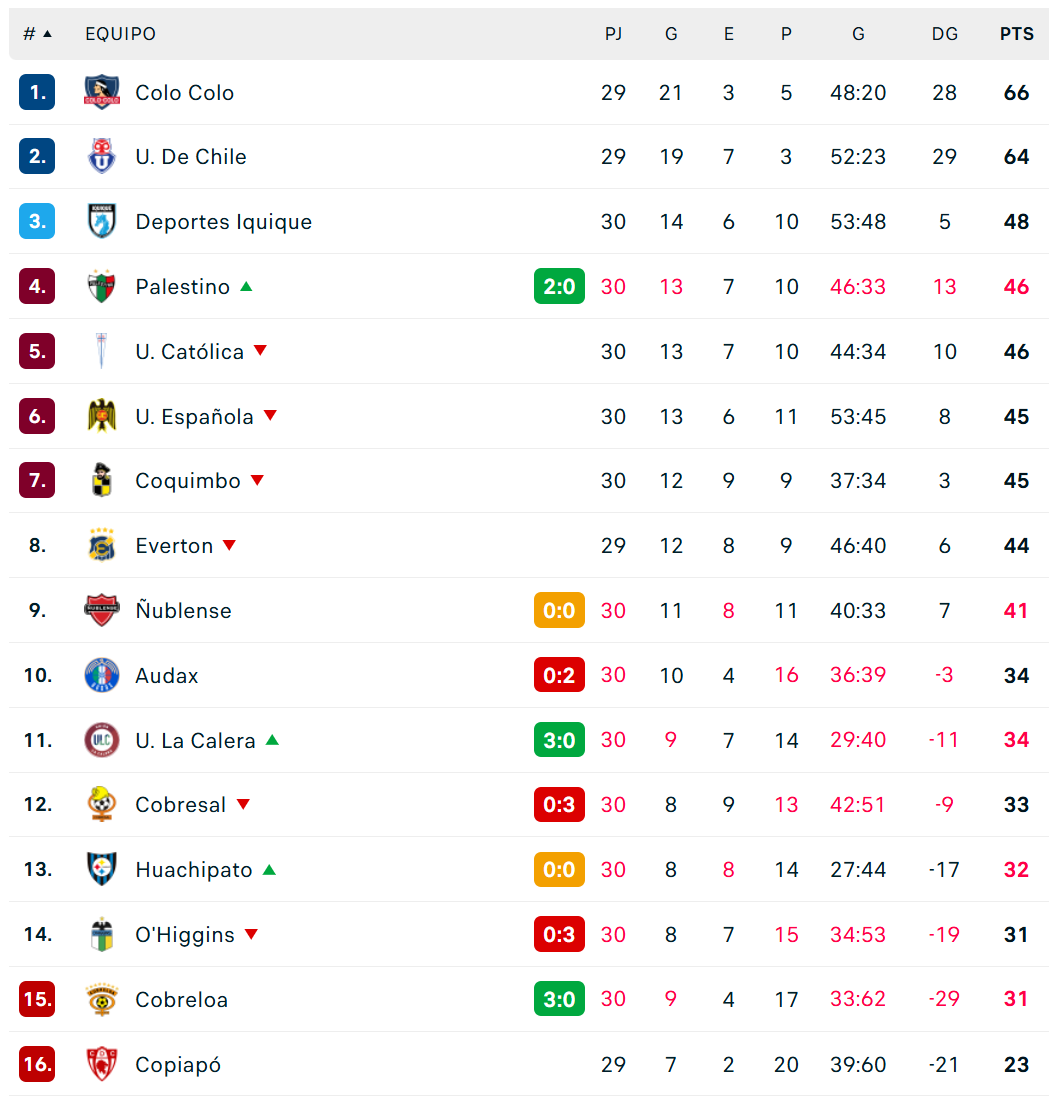Click the red 16. position badge

click(x=37, y=1064)
